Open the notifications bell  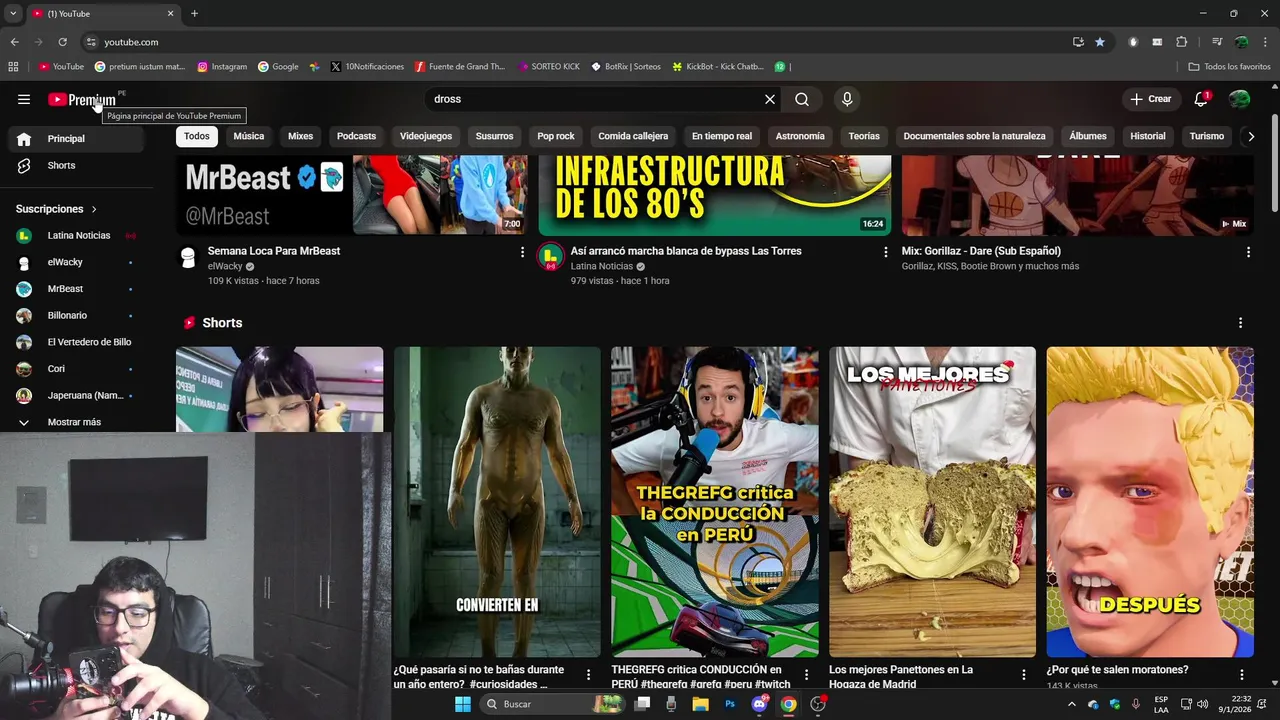point(1201,99)
